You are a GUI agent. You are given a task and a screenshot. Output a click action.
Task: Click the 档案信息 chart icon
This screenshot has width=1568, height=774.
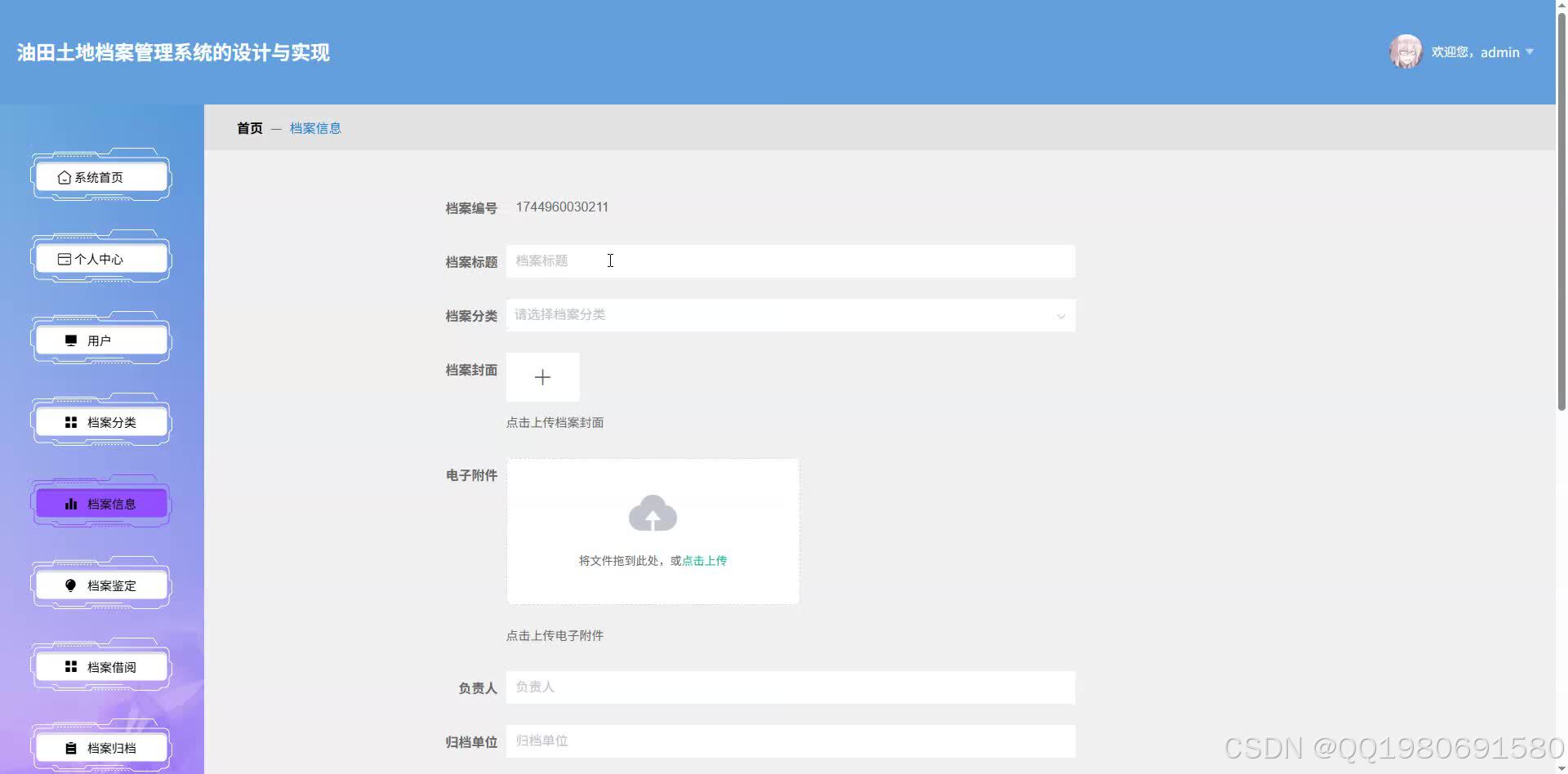tap(70, 503)
